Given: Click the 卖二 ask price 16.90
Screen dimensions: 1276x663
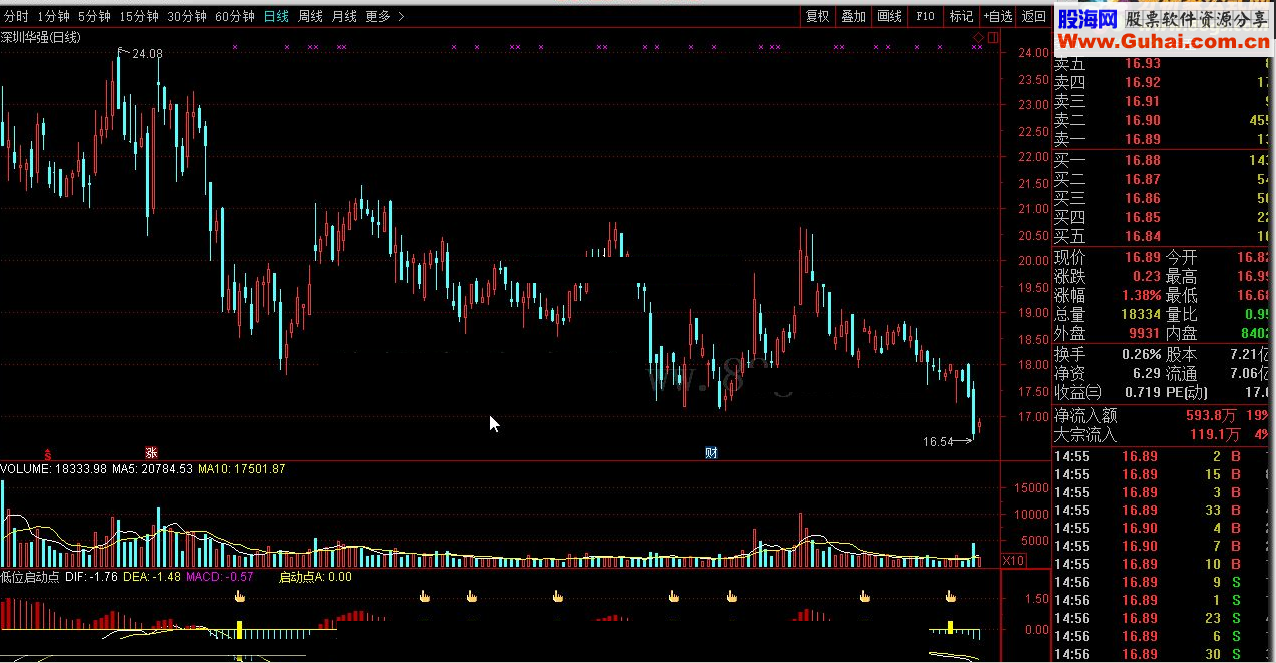Looking at the screenshot, I should (x=1143, y=120).
